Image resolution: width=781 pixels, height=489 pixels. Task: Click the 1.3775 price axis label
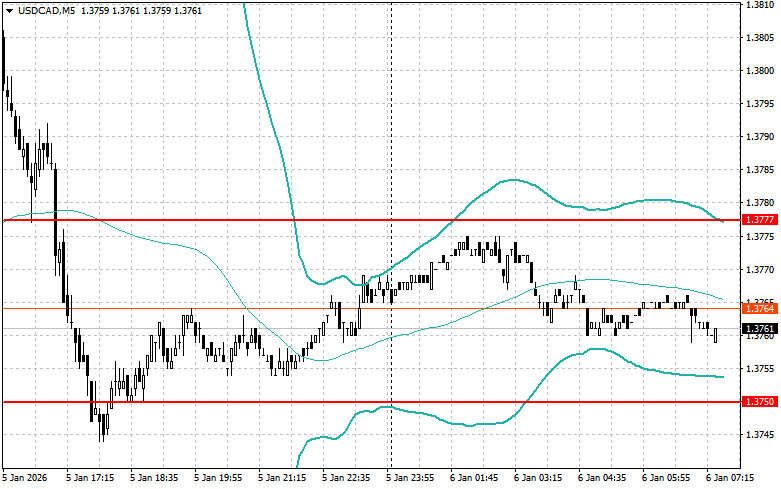[x=760, y=237]
